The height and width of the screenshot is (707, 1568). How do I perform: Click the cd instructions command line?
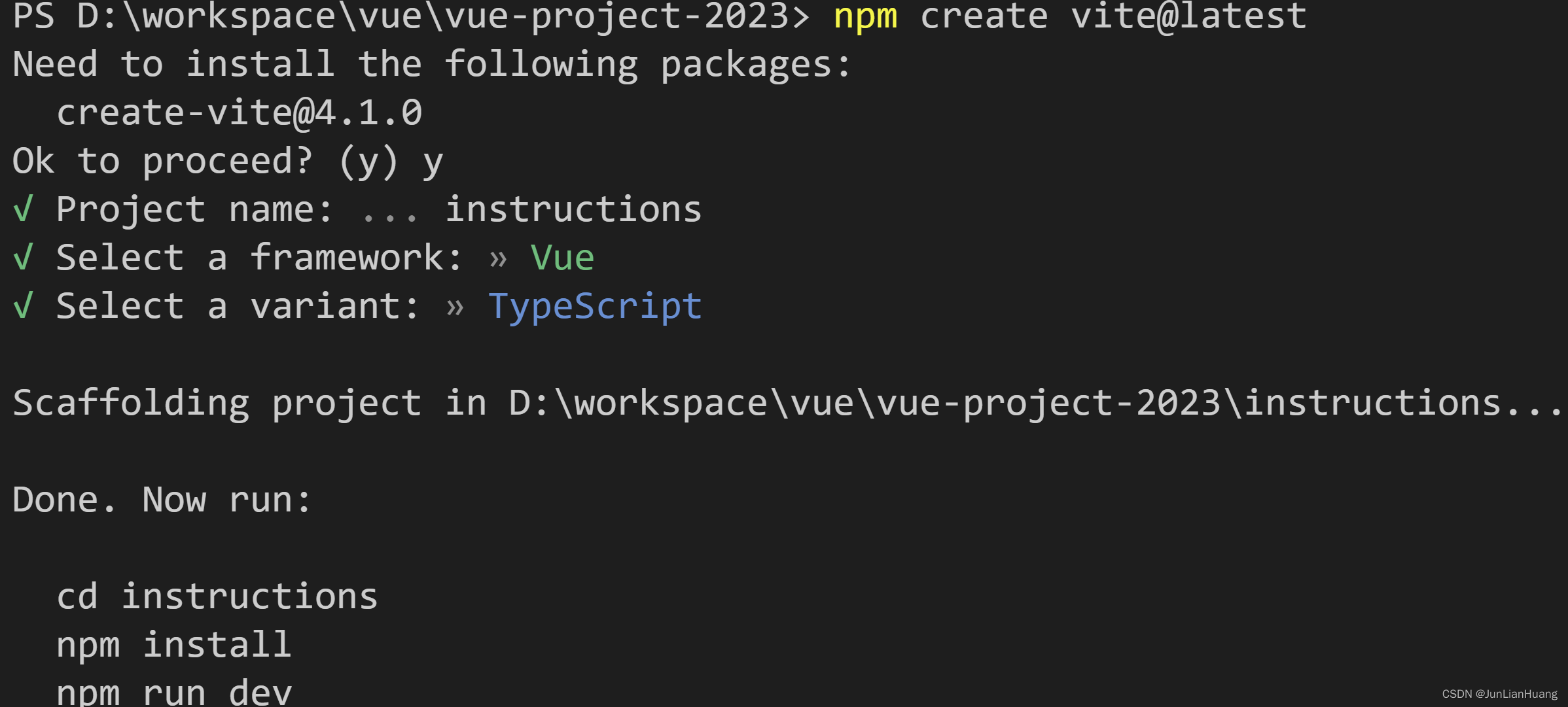click(217, 596)
